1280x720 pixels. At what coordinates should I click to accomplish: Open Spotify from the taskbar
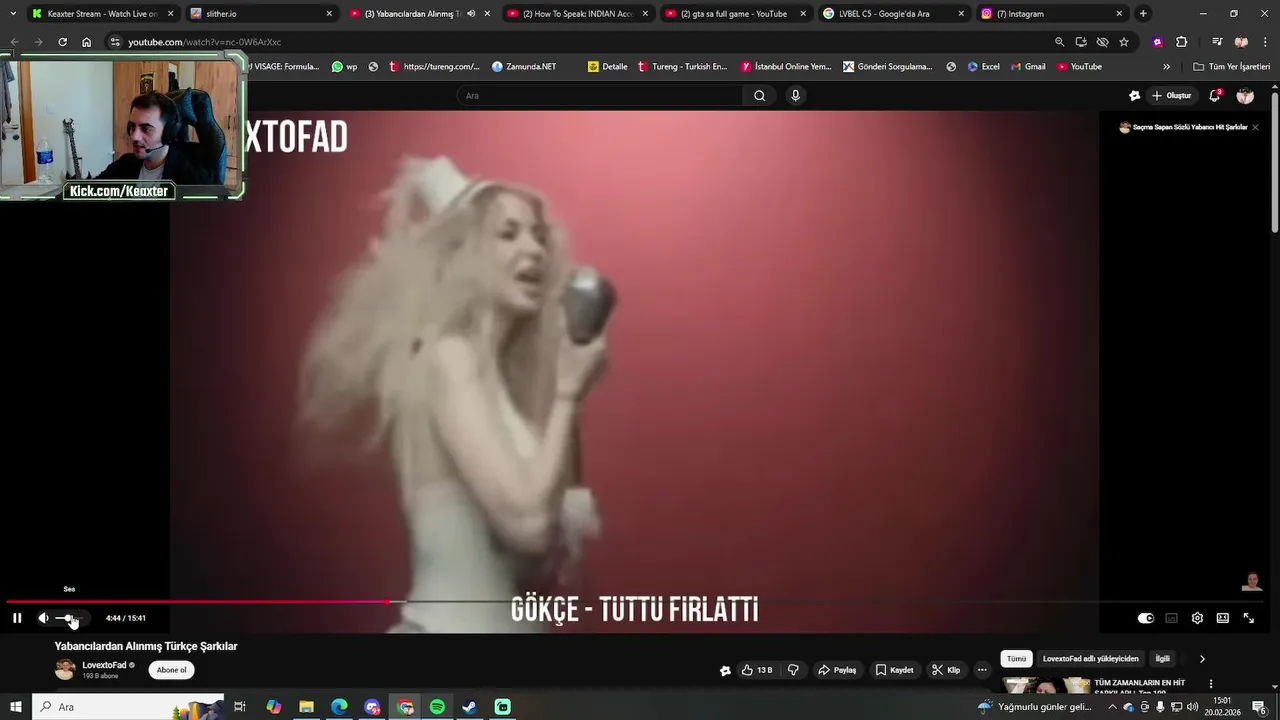coord(437,707)
